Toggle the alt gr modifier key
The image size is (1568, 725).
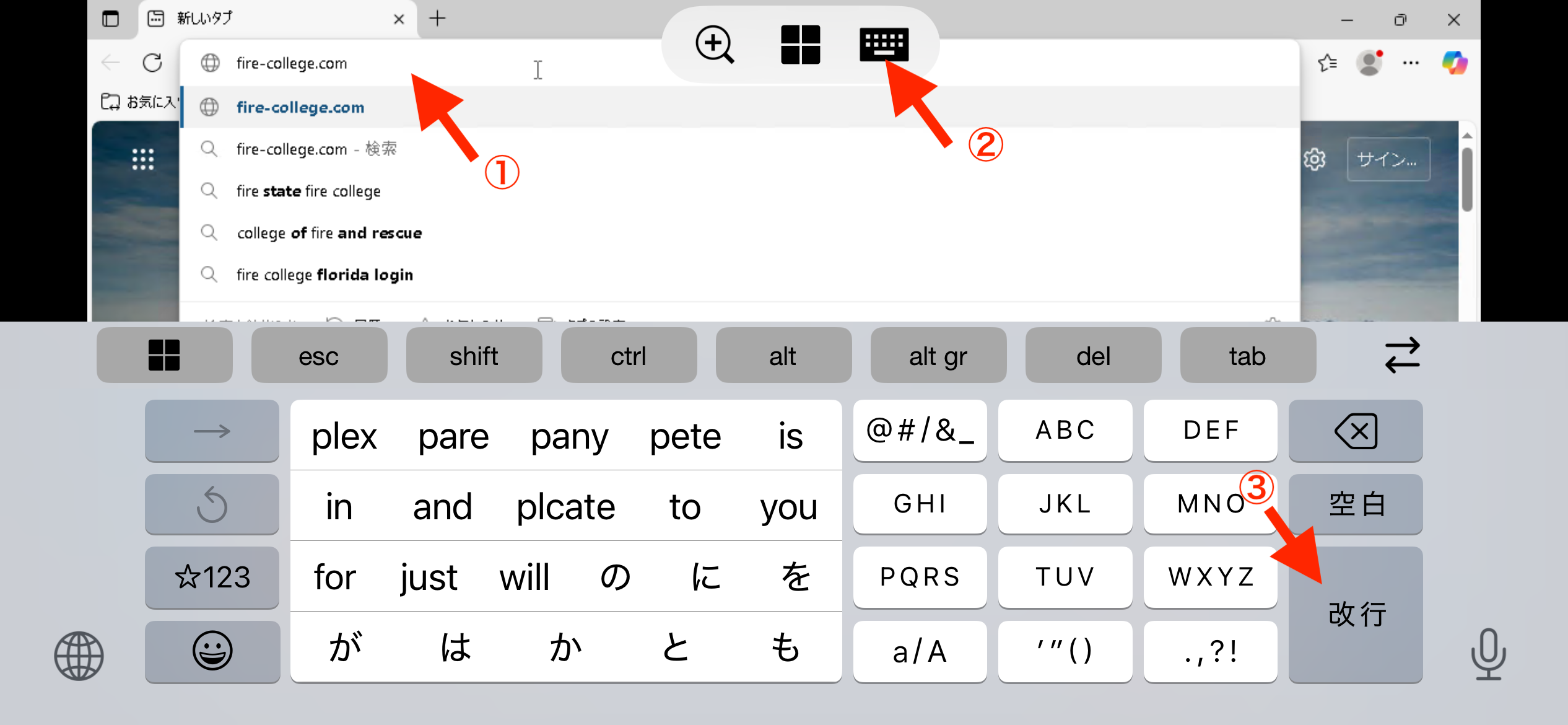click(x=938, y=356)
